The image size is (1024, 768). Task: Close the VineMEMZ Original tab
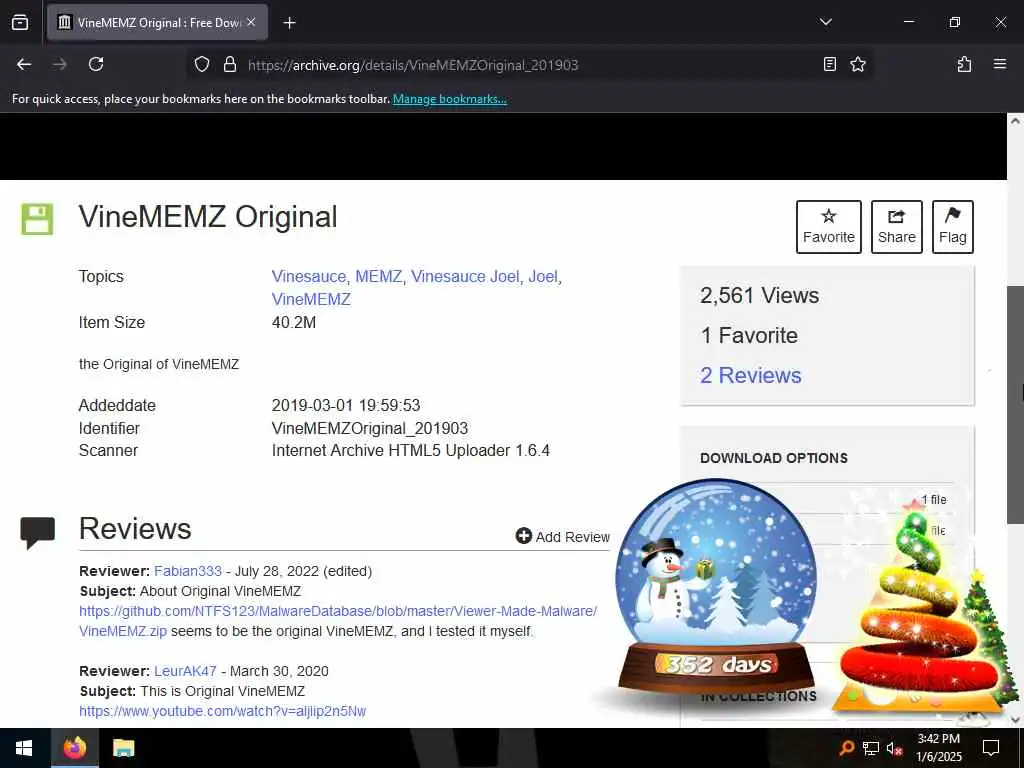pos(251,22)
